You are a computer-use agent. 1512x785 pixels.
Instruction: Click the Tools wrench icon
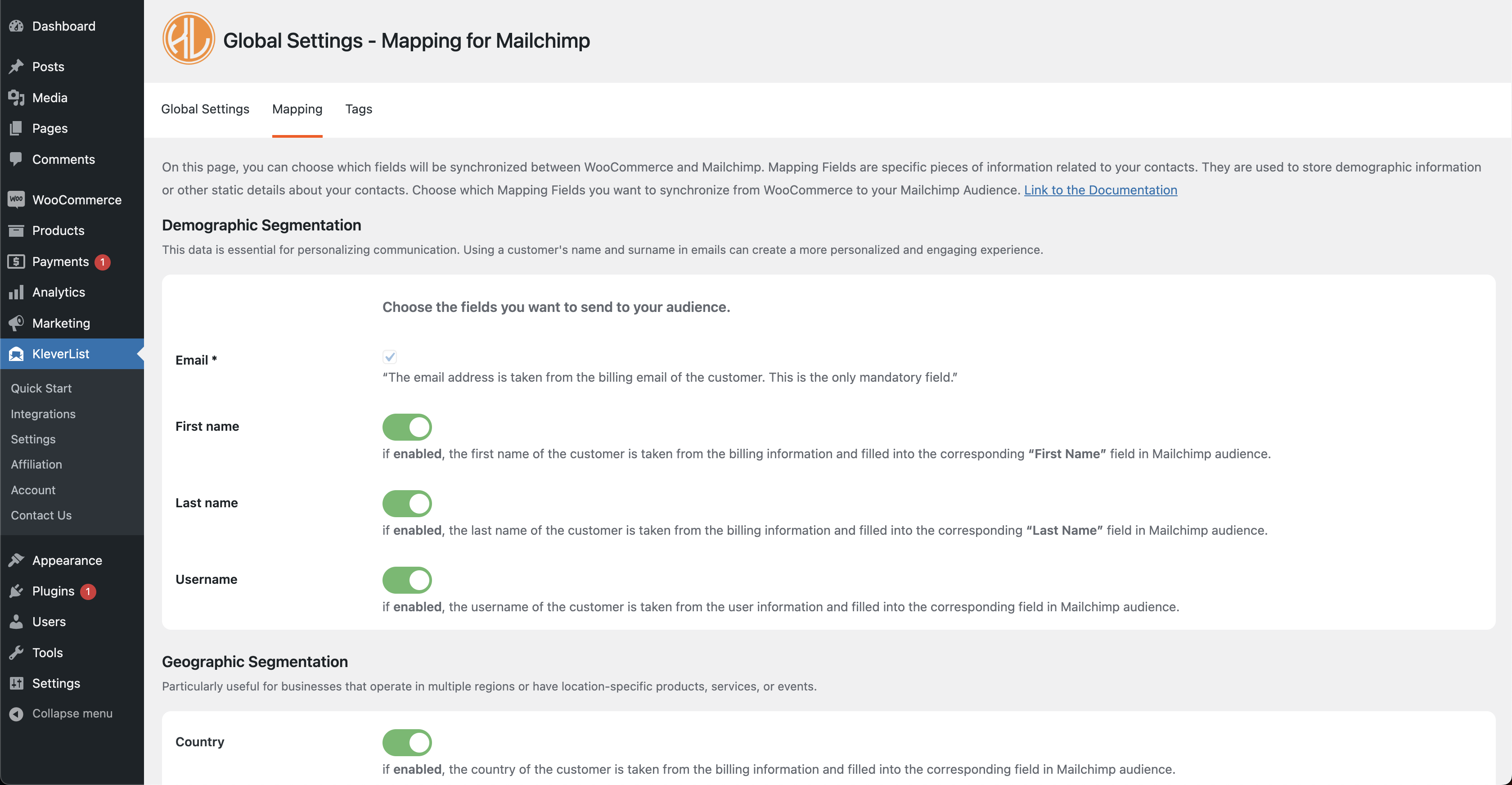tap(17, 652)
